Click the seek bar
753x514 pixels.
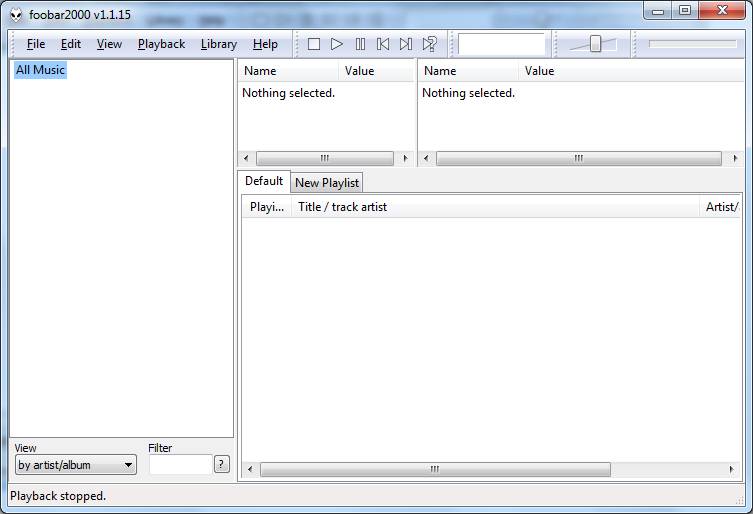(692, 44)
